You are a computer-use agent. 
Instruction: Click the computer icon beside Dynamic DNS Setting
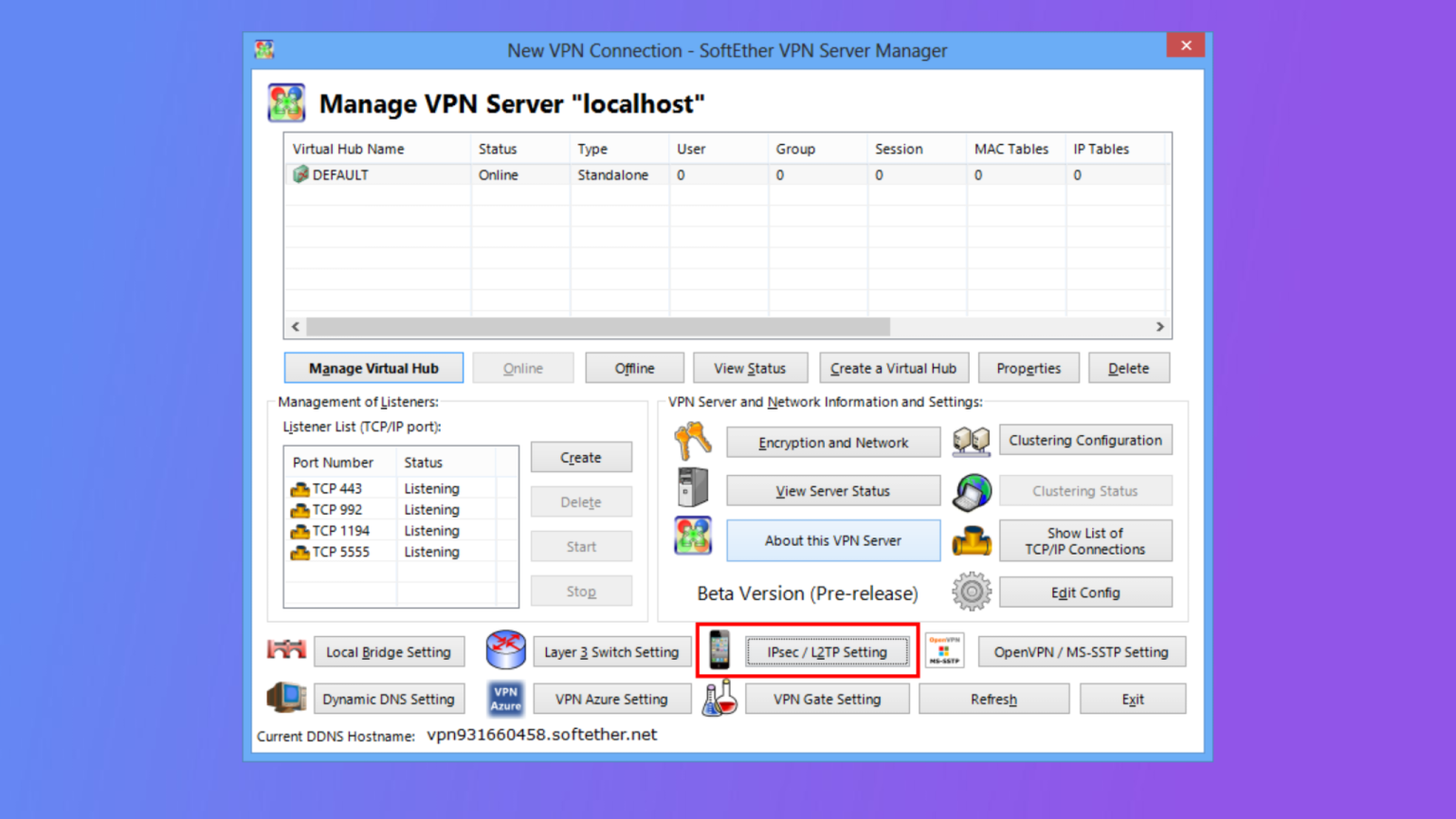[x=286, y=698]
